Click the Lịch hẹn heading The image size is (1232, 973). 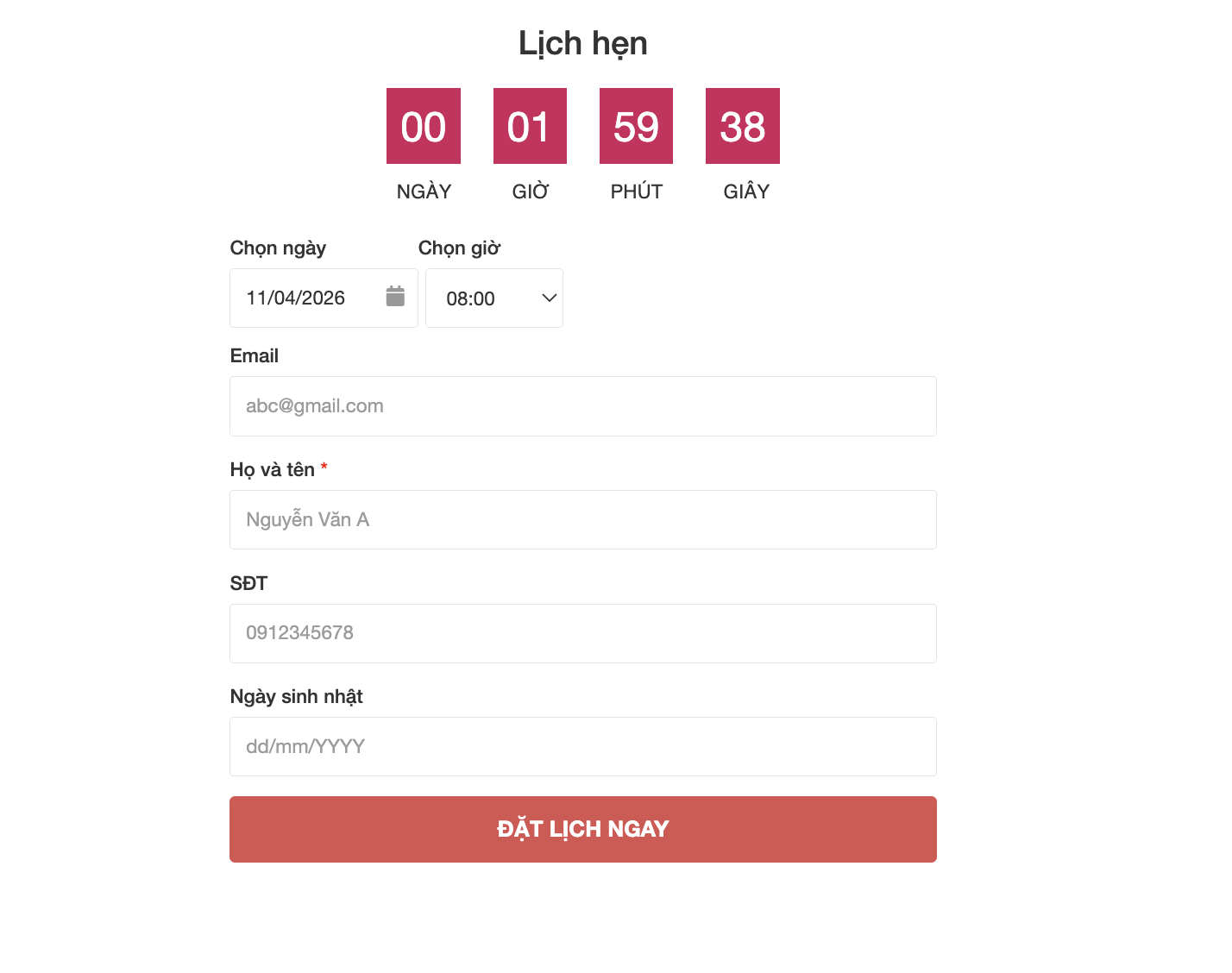(582, 43)
